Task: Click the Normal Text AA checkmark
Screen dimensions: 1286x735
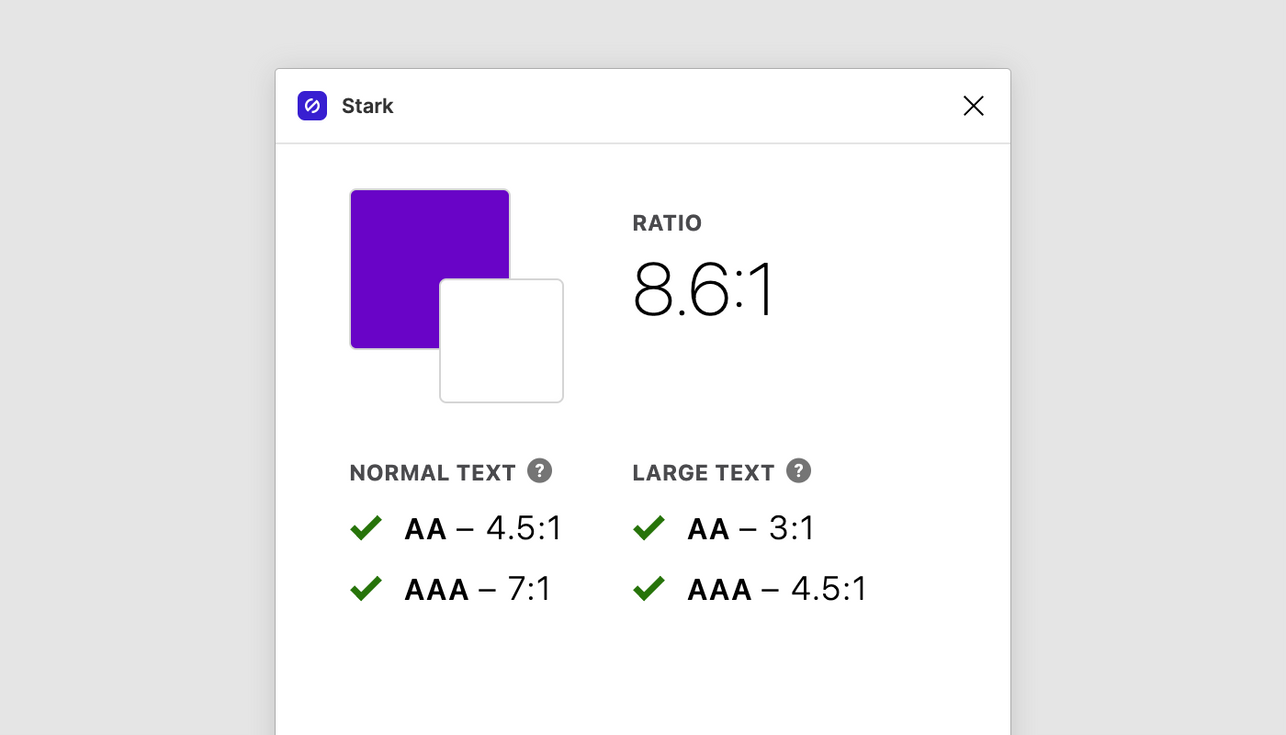Action: (x=366, y=528)
